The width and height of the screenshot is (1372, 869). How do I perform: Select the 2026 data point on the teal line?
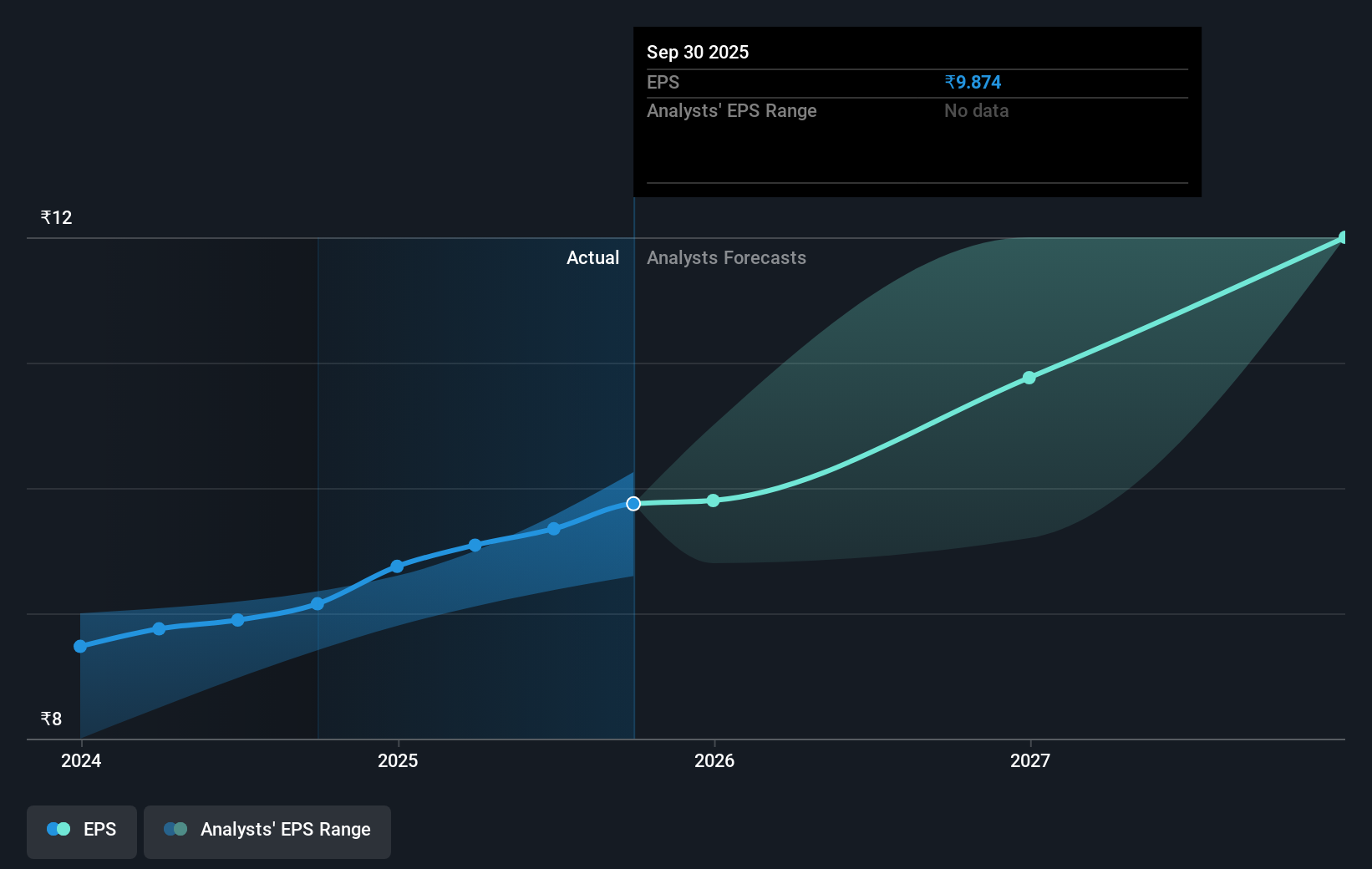713,500
